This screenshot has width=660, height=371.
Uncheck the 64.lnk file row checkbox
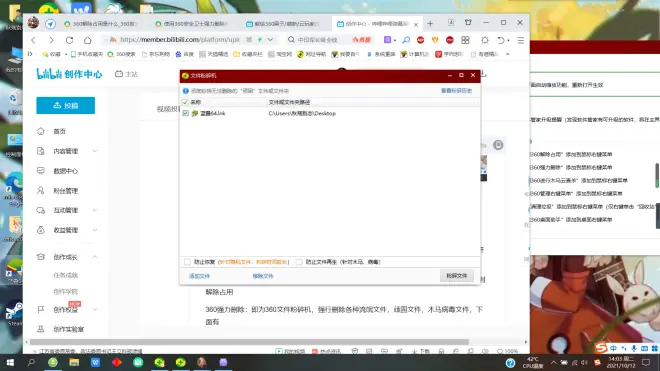point(186,113)
